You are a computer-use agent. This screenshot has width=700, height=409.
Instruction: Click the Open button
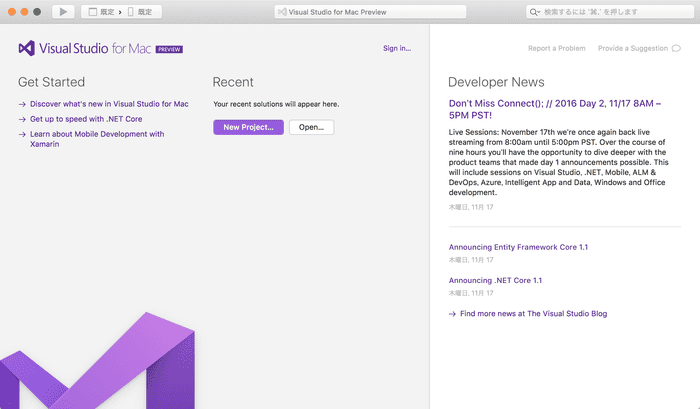click(x=311, y=127)
